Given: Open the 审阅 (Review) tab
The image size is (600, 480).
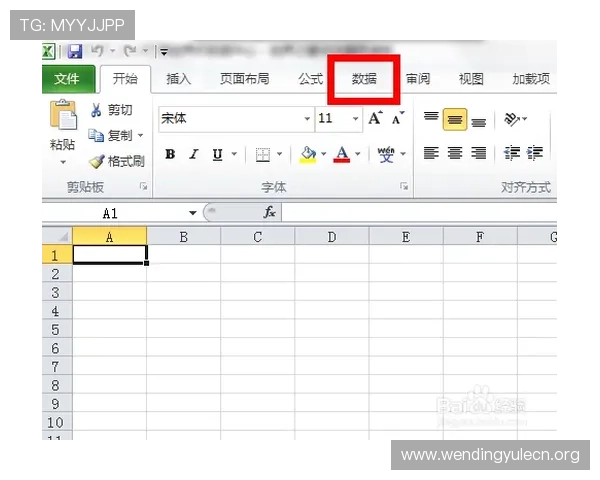Looking at the screenshot, I should tap(418, 79).
